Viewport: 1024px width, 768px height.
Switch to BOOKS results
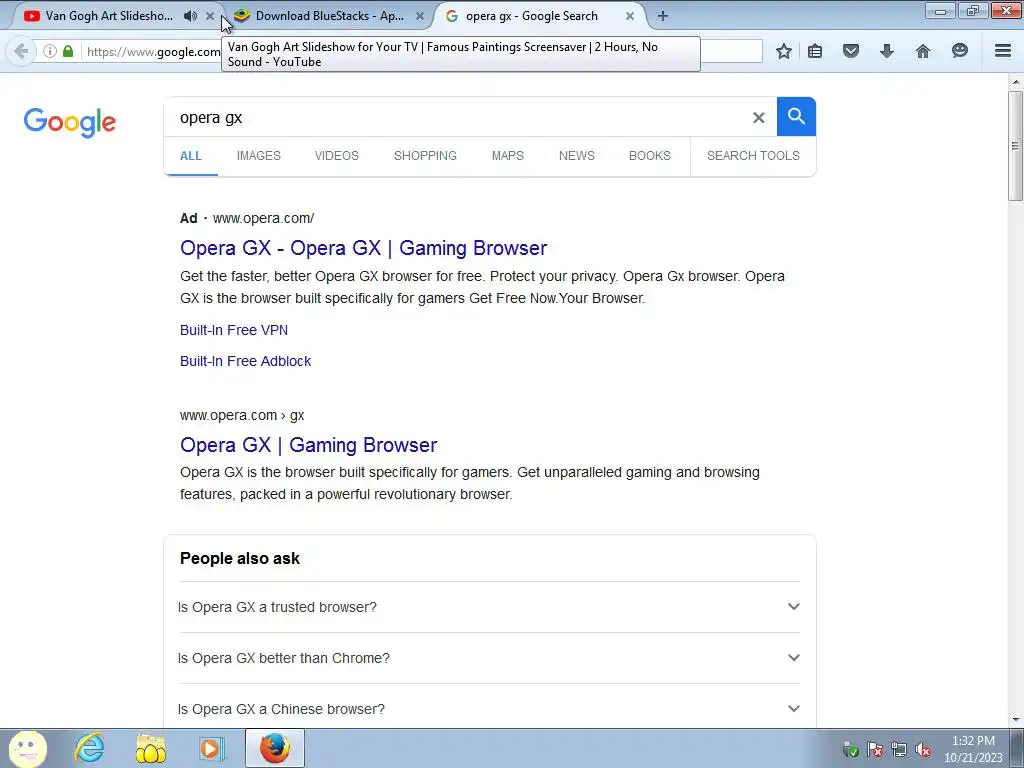pos(650,155)
